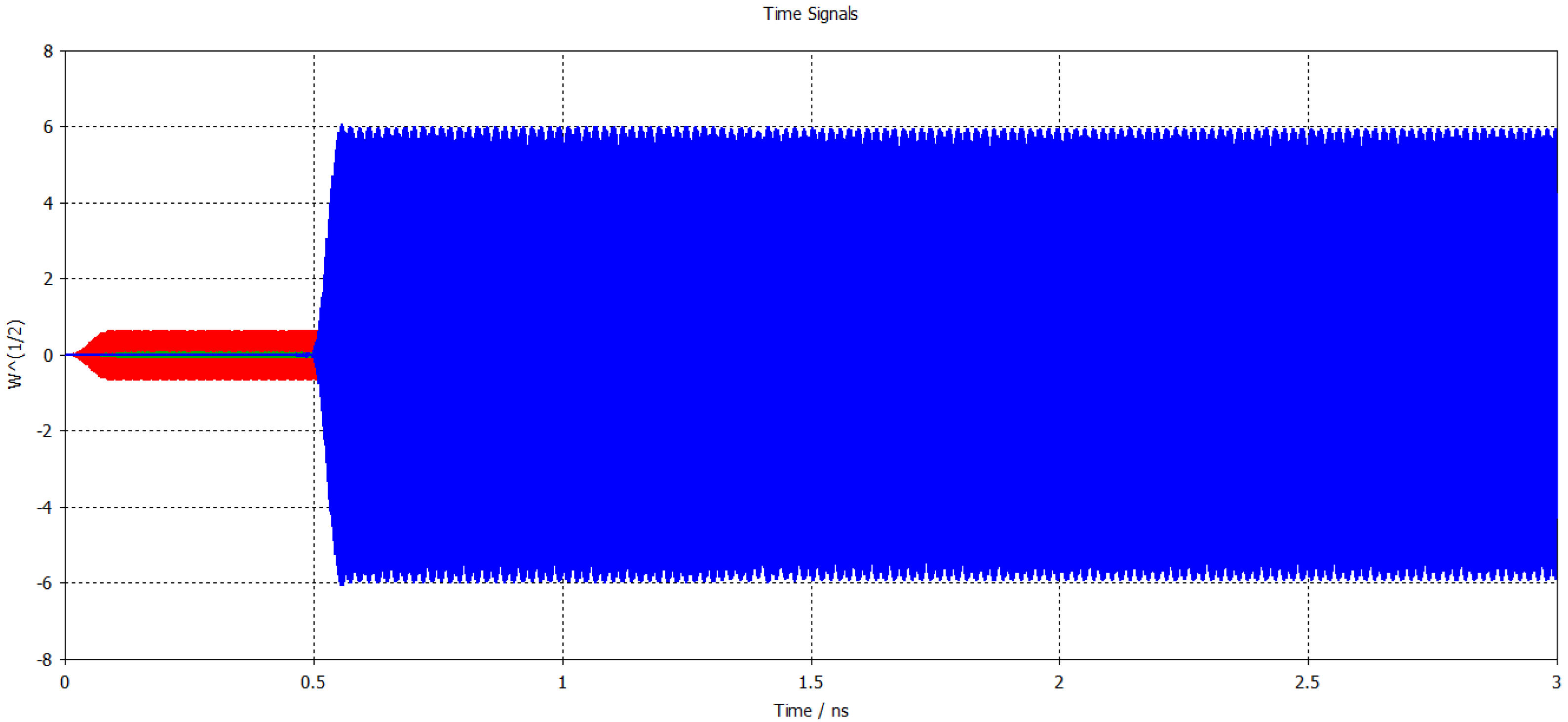This screenshot has height=722, width=1568.
Task: Click the x-axis tick label '1.5'
Action: tap(810, 683)
